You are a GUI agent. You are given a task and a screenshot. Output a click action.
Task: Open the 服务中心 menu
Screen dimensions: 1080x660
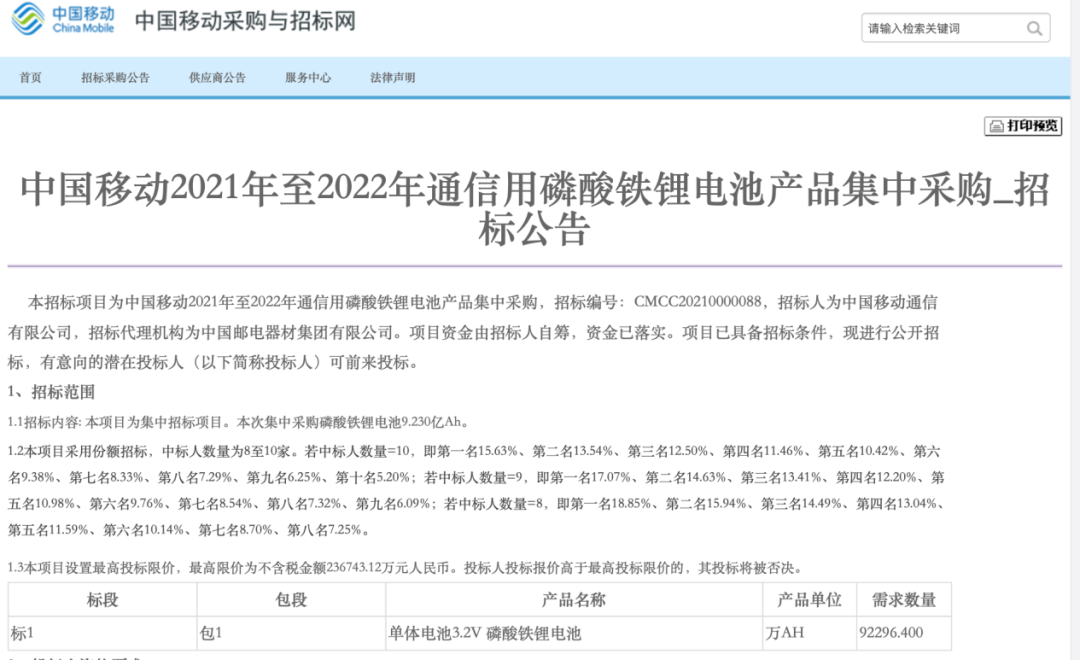coord(308,78)
